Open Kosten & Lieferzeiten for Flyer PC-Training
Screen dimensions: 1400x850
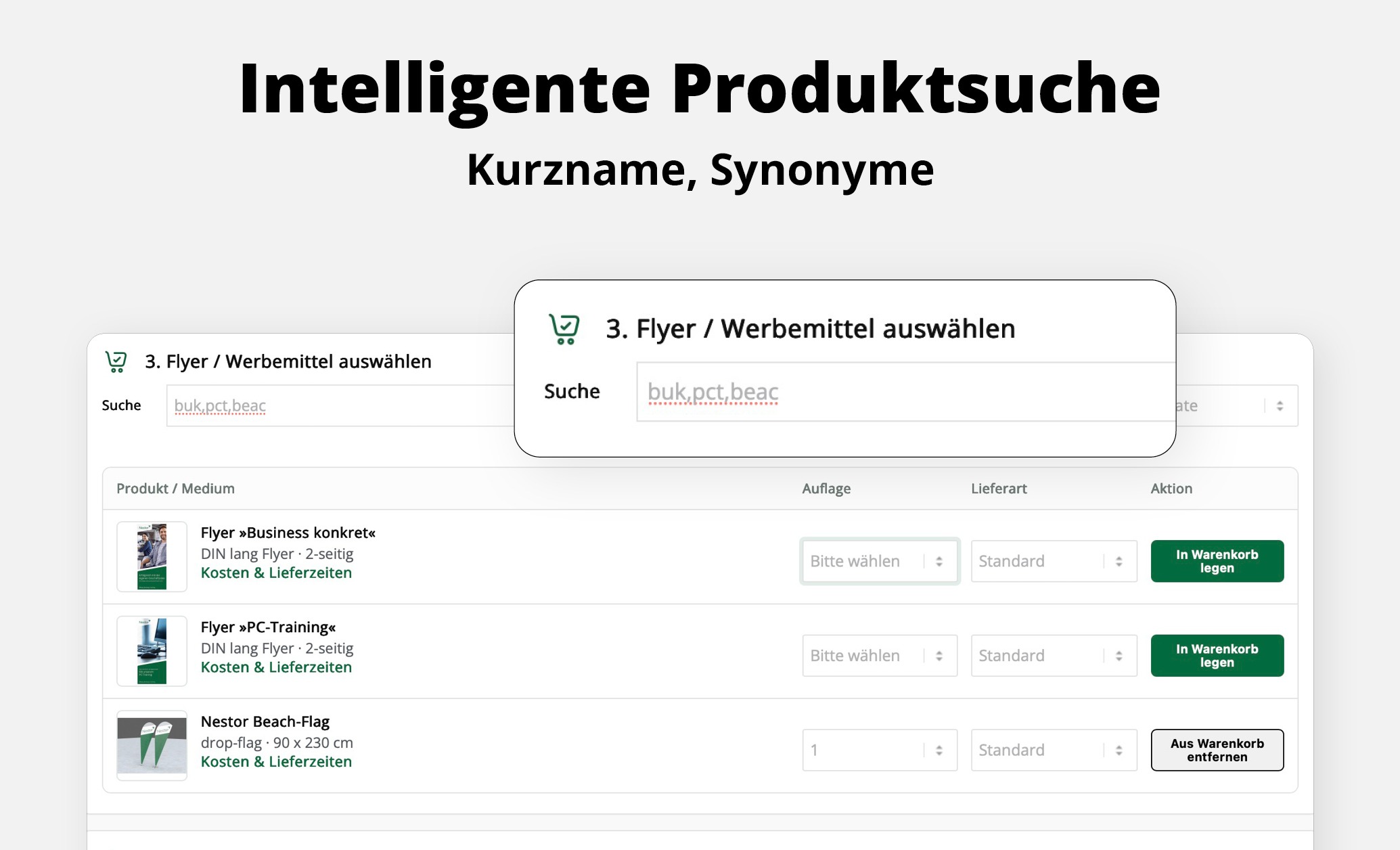point(276,667)
